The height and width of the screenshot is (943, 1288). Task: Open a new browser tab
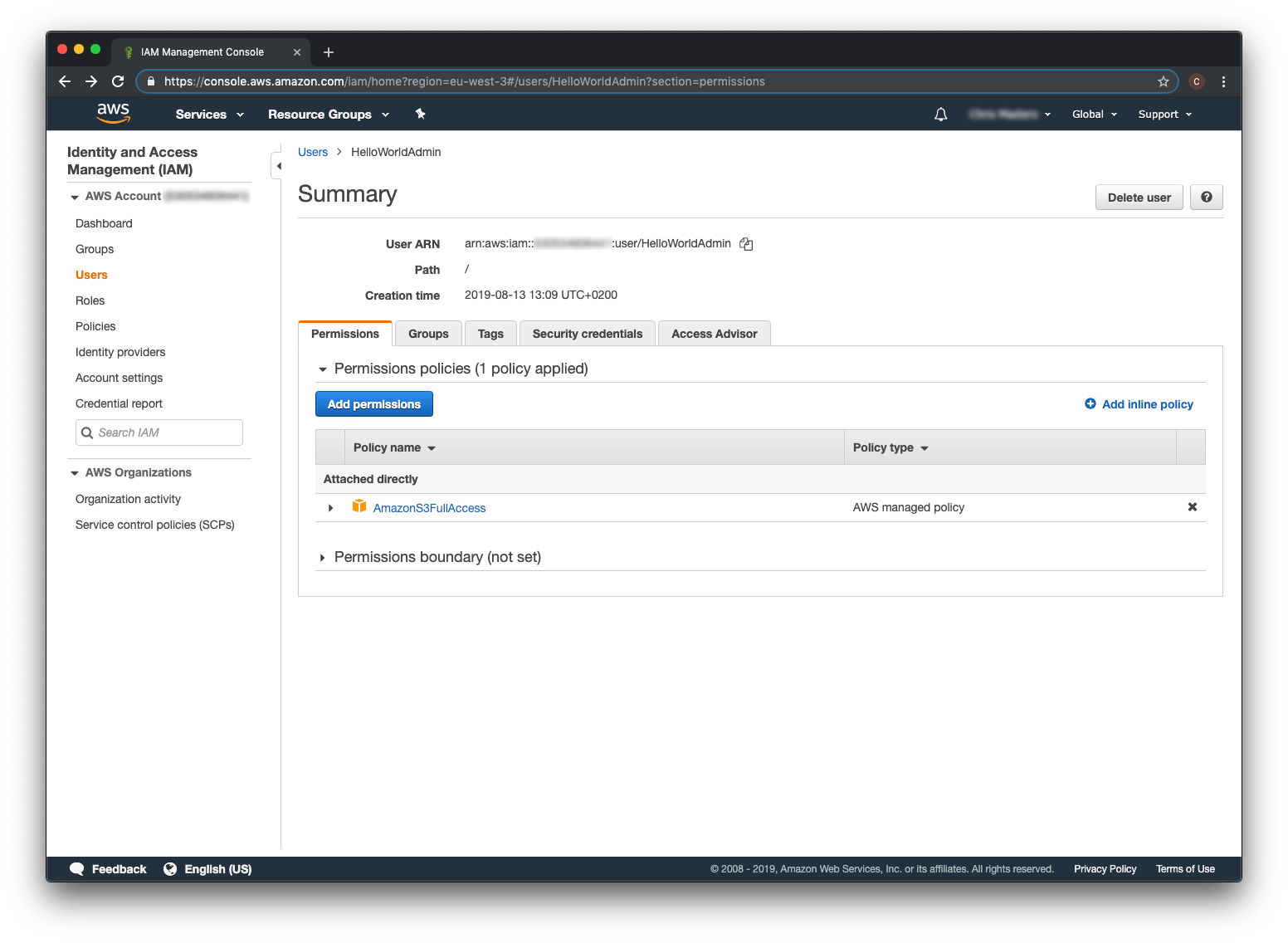tap(329, 52)
